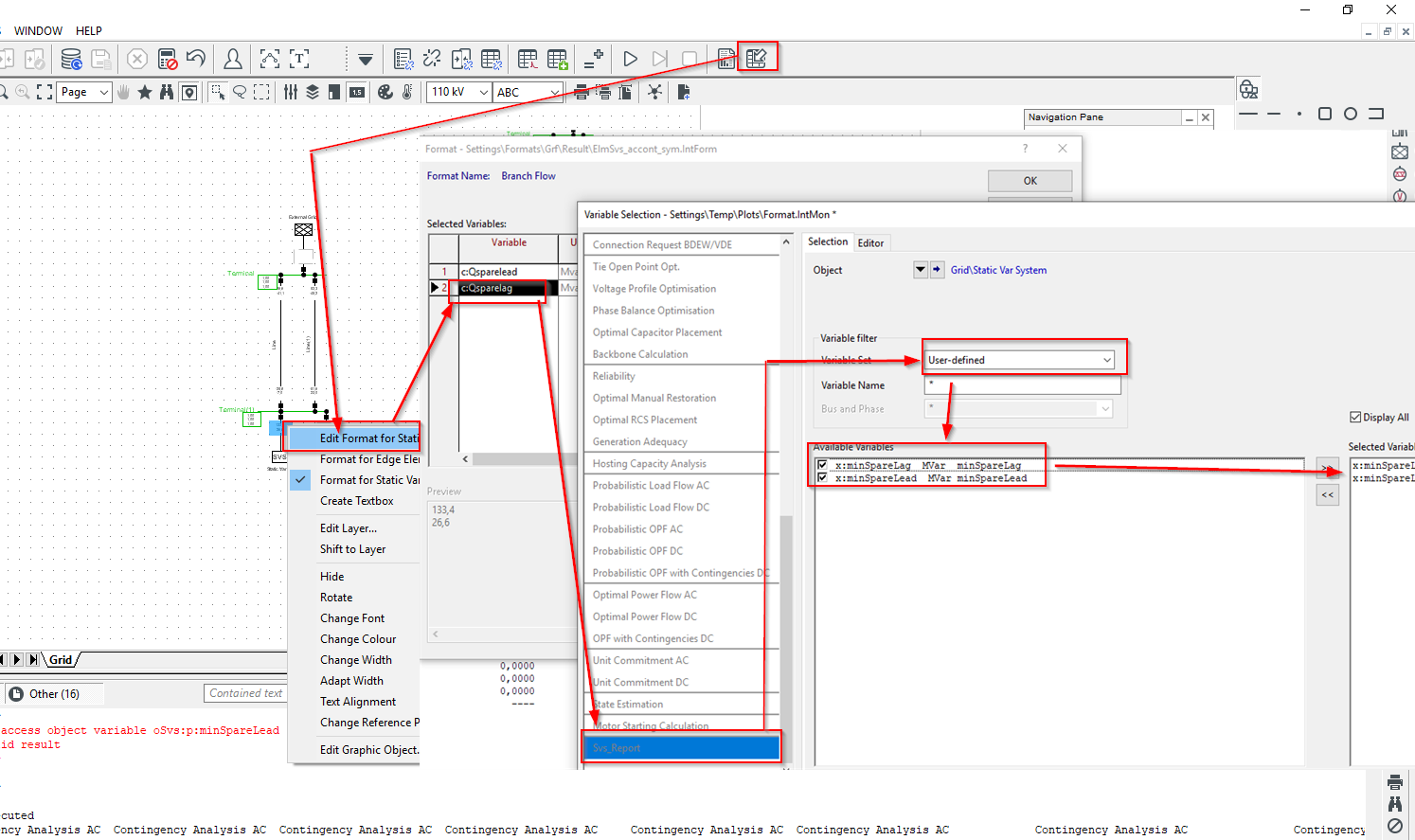Click the output report document icon

coord(726,59)
